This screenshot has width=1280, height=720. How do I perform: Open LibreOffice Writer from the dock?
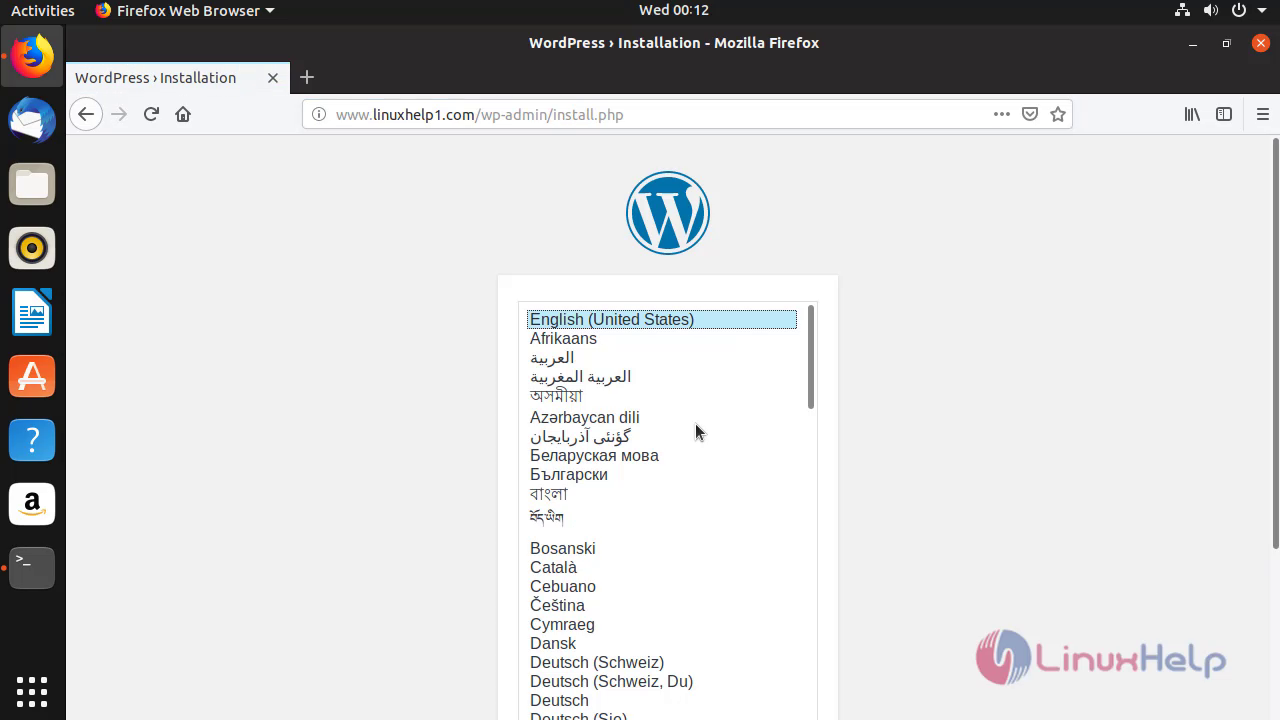(32, 312)
